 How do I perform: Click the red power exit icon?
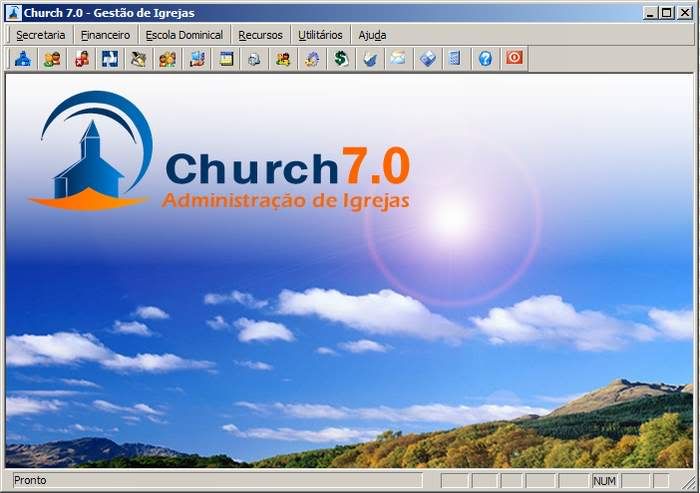514,59
